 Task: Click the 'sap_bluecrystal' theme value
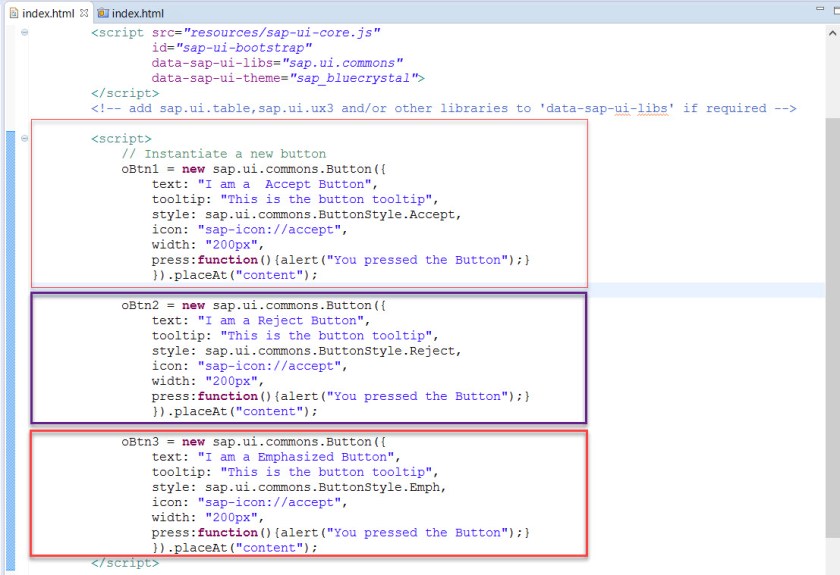click(354, 78)
